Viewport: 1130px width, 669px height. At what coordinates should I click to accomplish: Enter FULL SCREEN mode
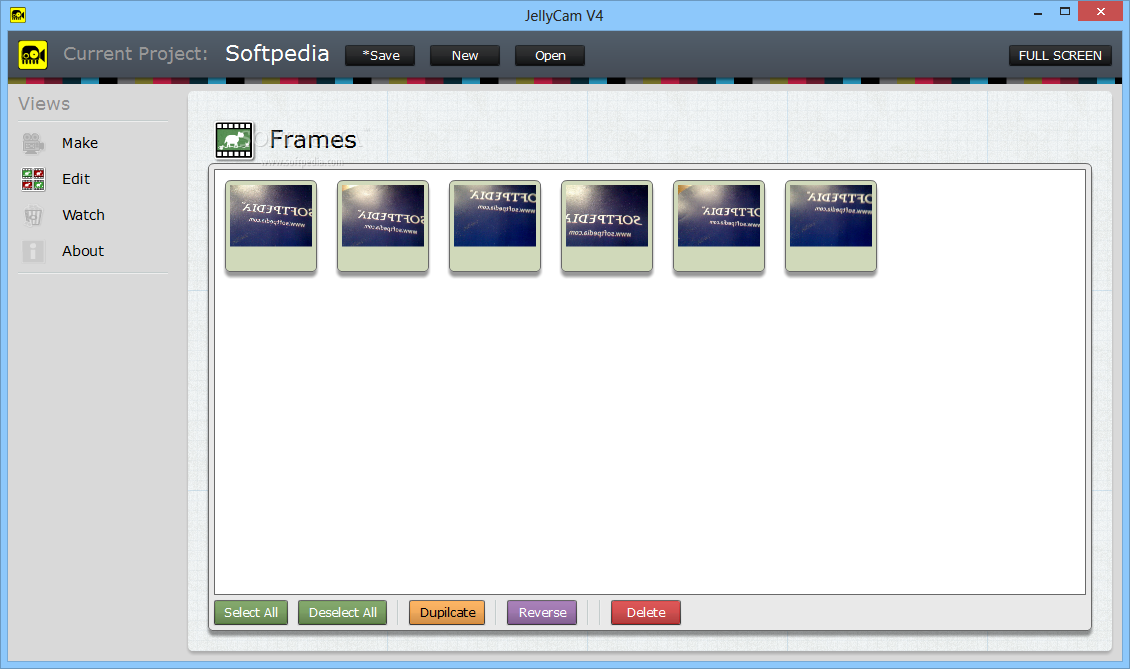[x=1060, y=56]
